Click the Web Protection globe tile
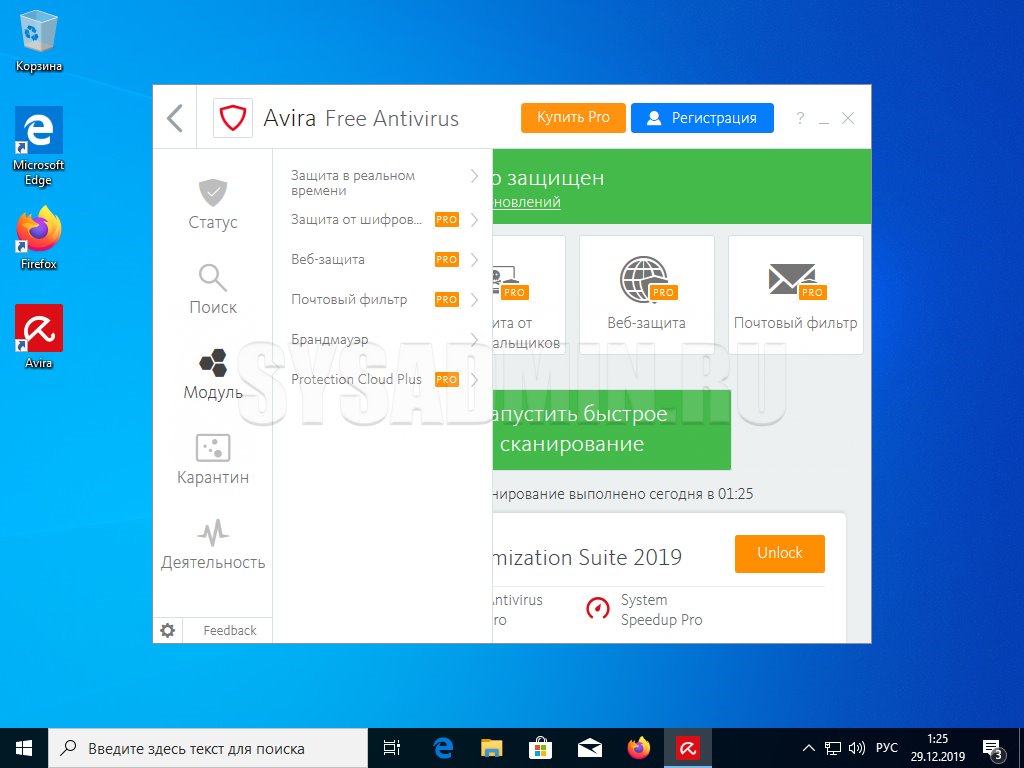Screen dimensions: 1024x768 tap(646, 294)
